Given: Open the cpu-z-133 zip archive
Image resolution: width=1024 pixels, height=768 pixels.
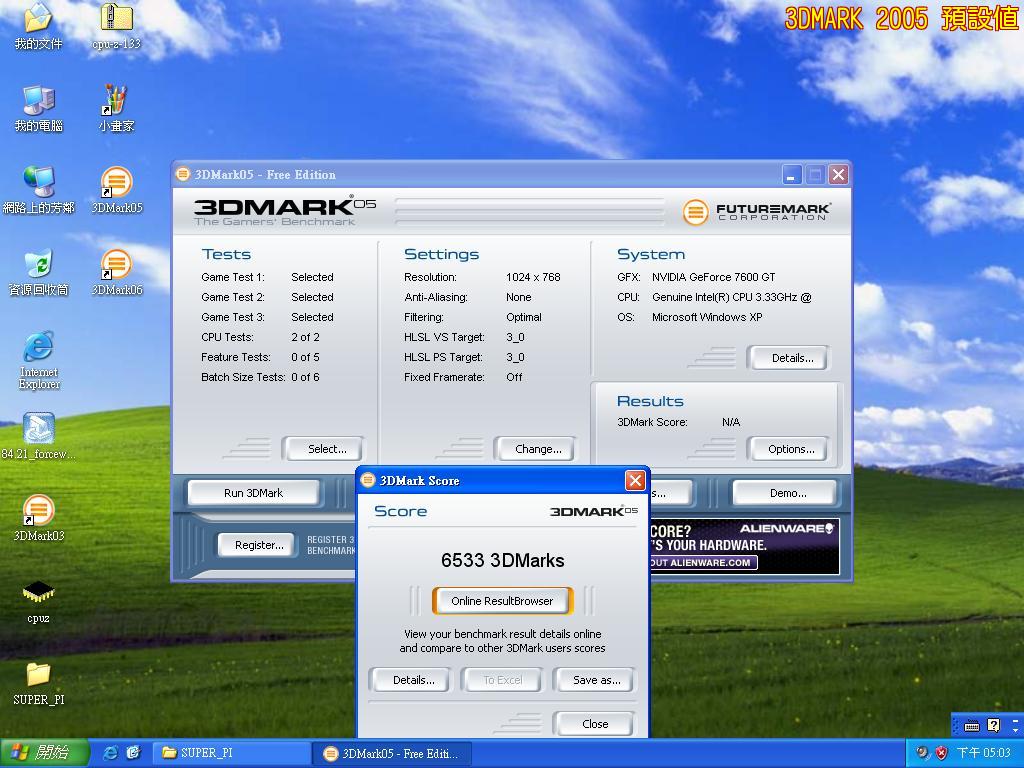Looking at the screenshot, I should click(x=116, y=20).
